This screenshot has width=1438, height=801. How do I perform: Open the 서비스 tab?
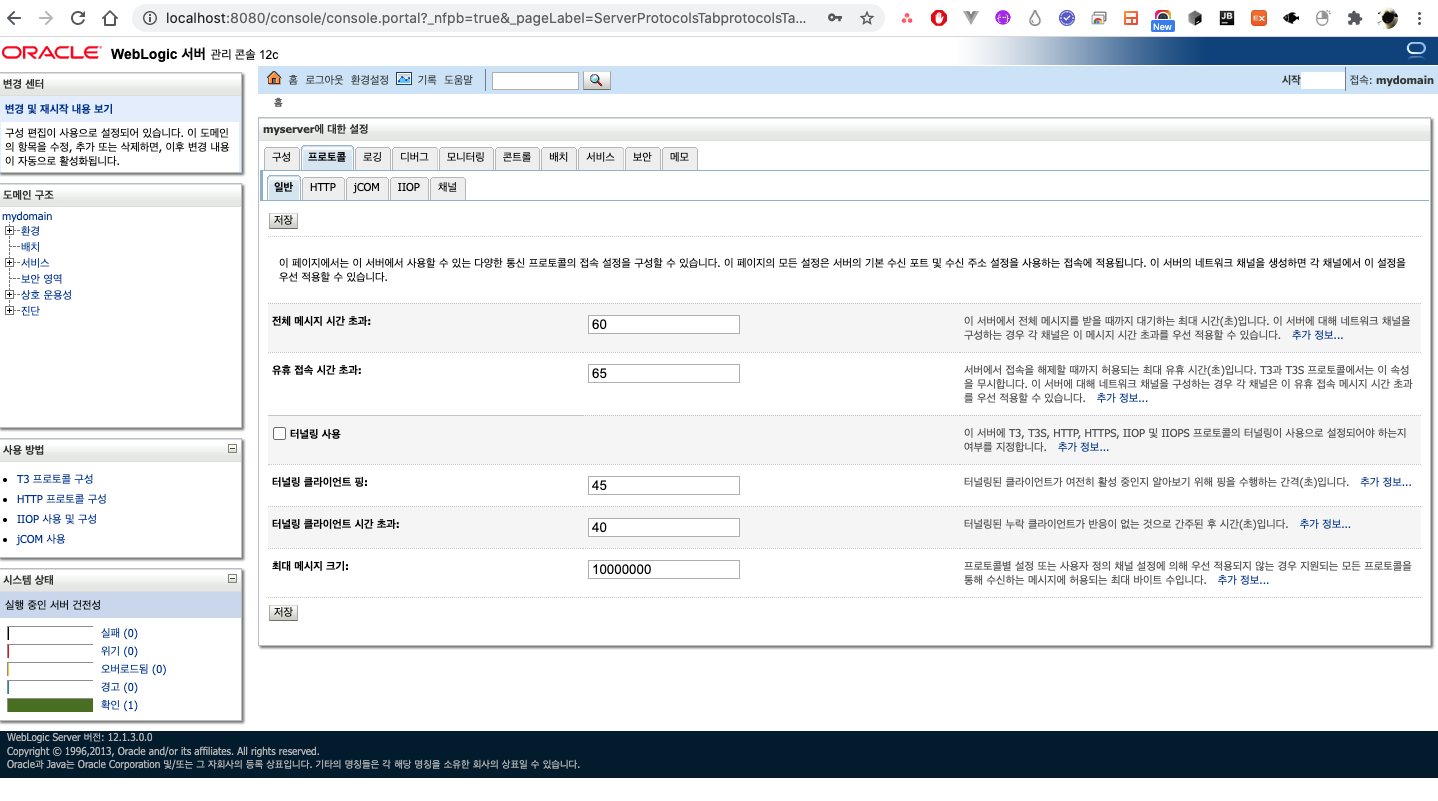pyautogui.click(x=601, y=158)
